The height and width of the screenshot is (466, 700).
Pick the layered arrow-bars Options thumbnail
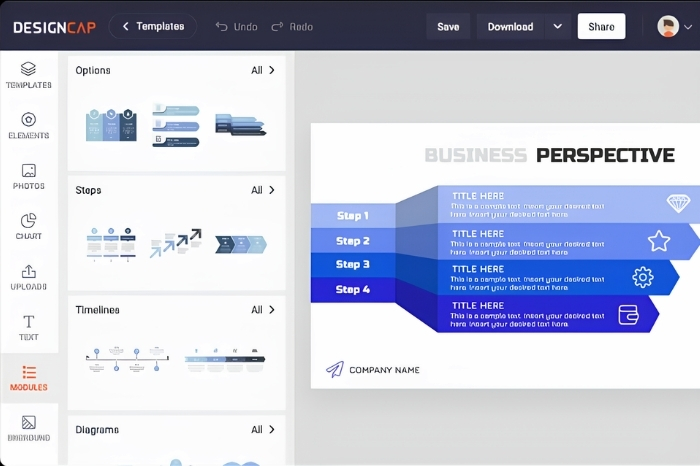[241, 125]
